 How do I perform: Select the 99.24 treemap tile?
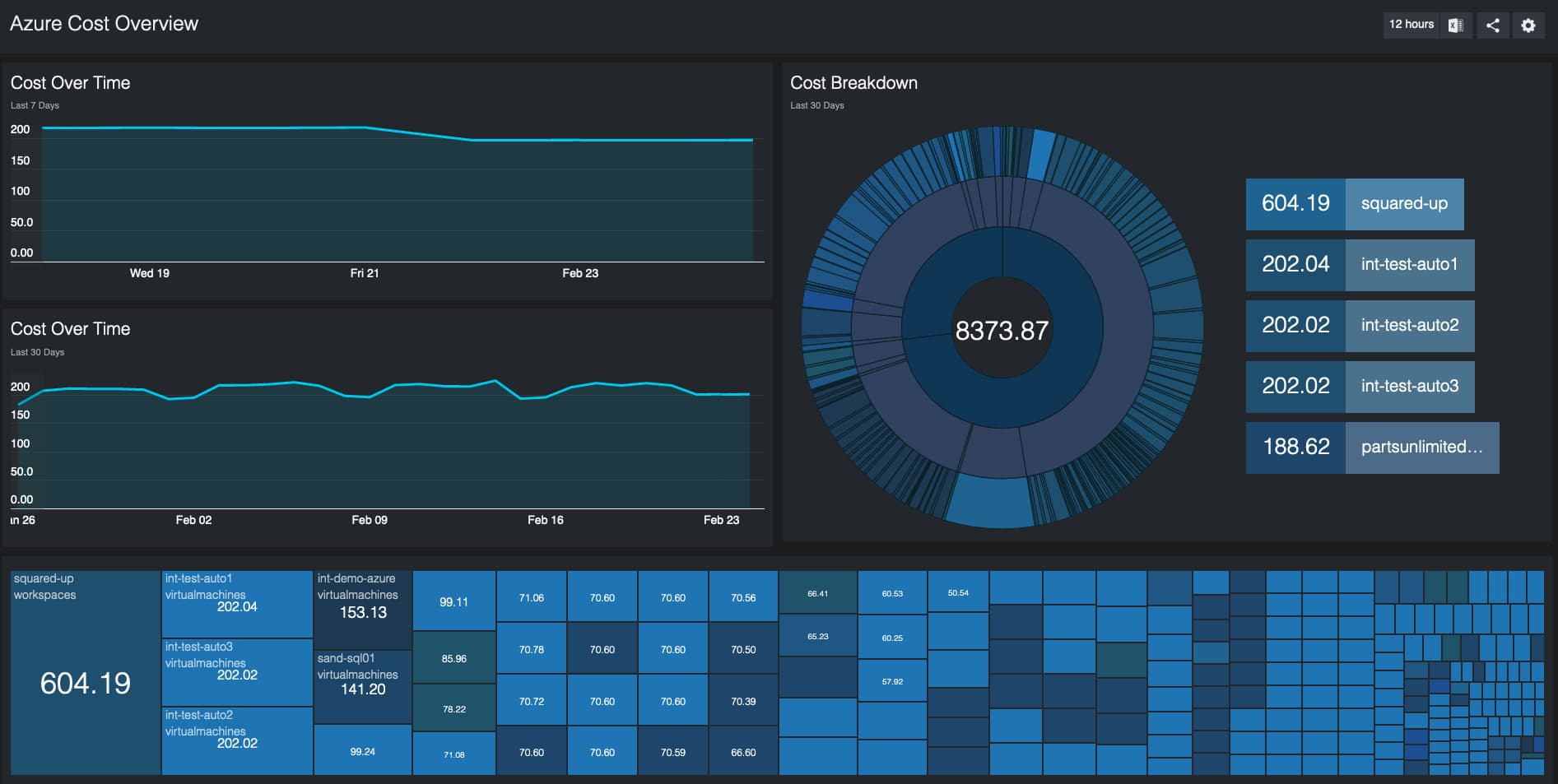pos(363,750)
